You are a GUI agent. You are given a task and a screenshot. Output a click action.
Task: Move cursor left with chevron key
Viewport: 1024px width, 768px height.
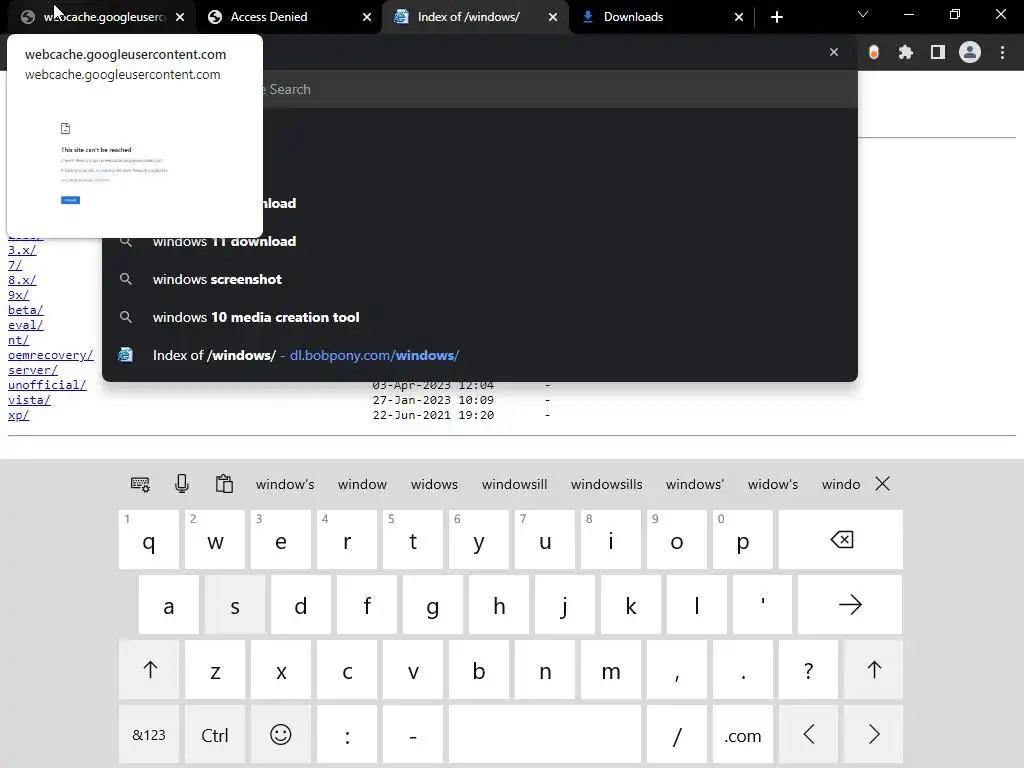tap(808, 735)
